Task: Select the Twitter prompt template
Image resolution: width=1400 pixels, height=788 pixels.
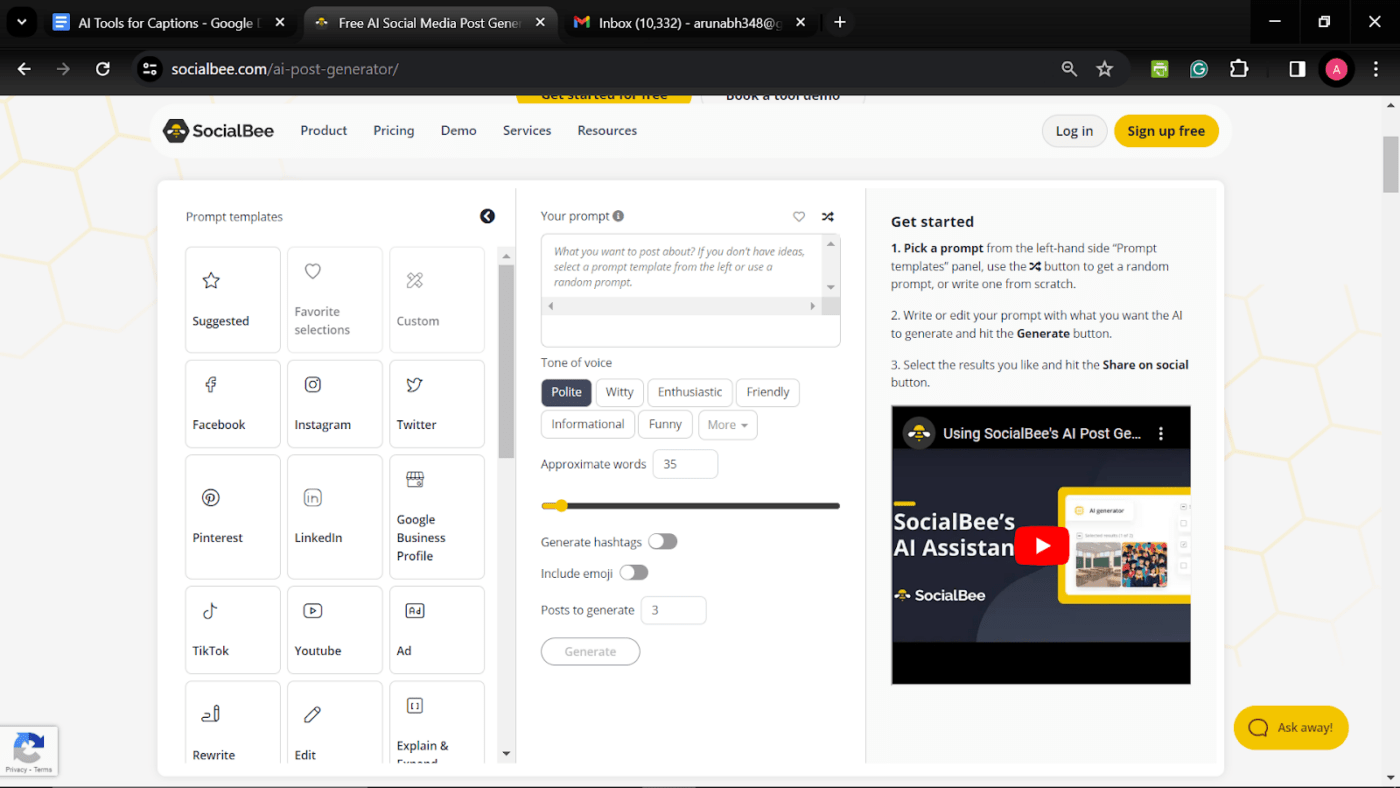Action: tap(436, 404)
